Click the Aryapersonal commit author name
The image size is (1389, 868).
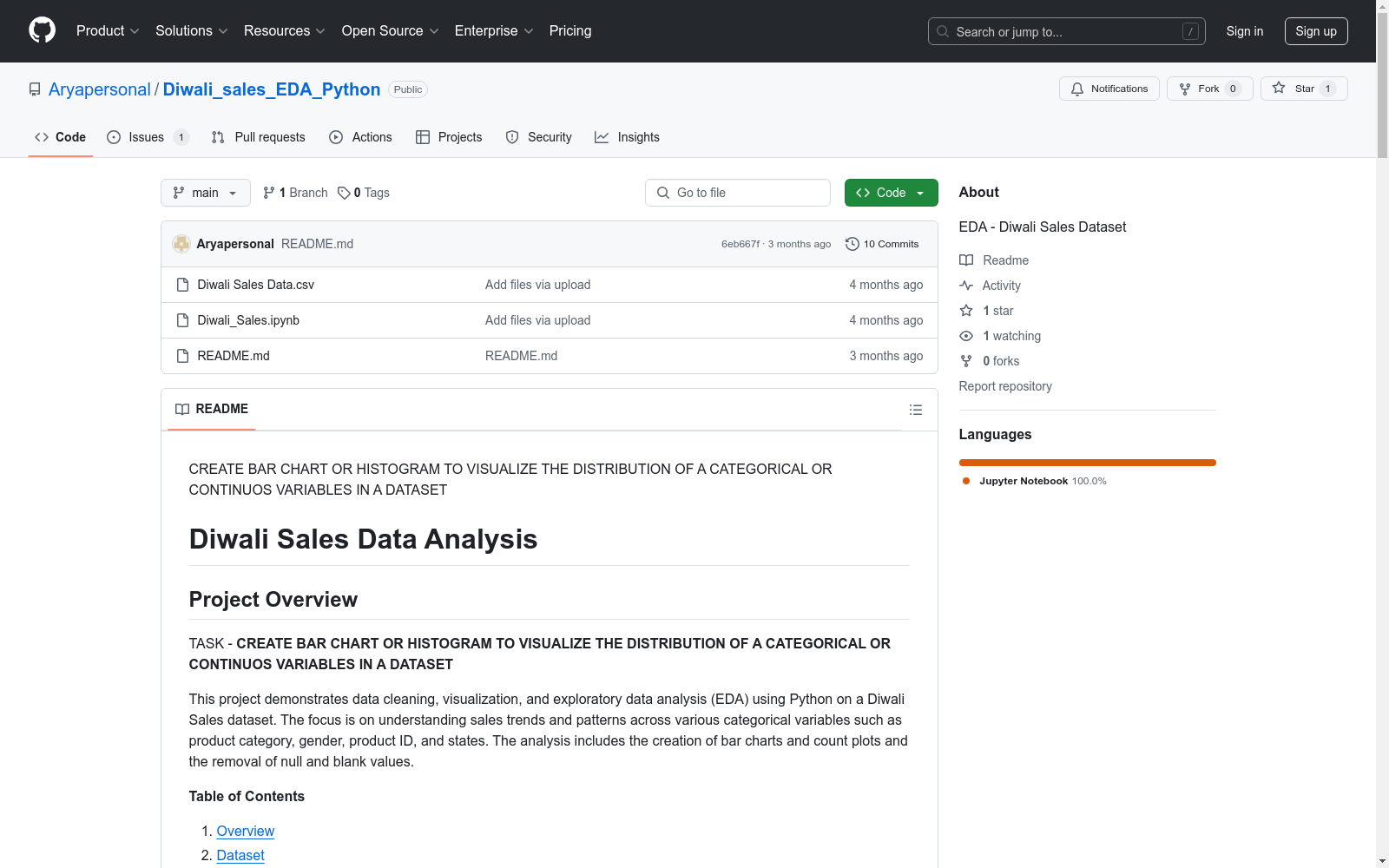(235, 244)
